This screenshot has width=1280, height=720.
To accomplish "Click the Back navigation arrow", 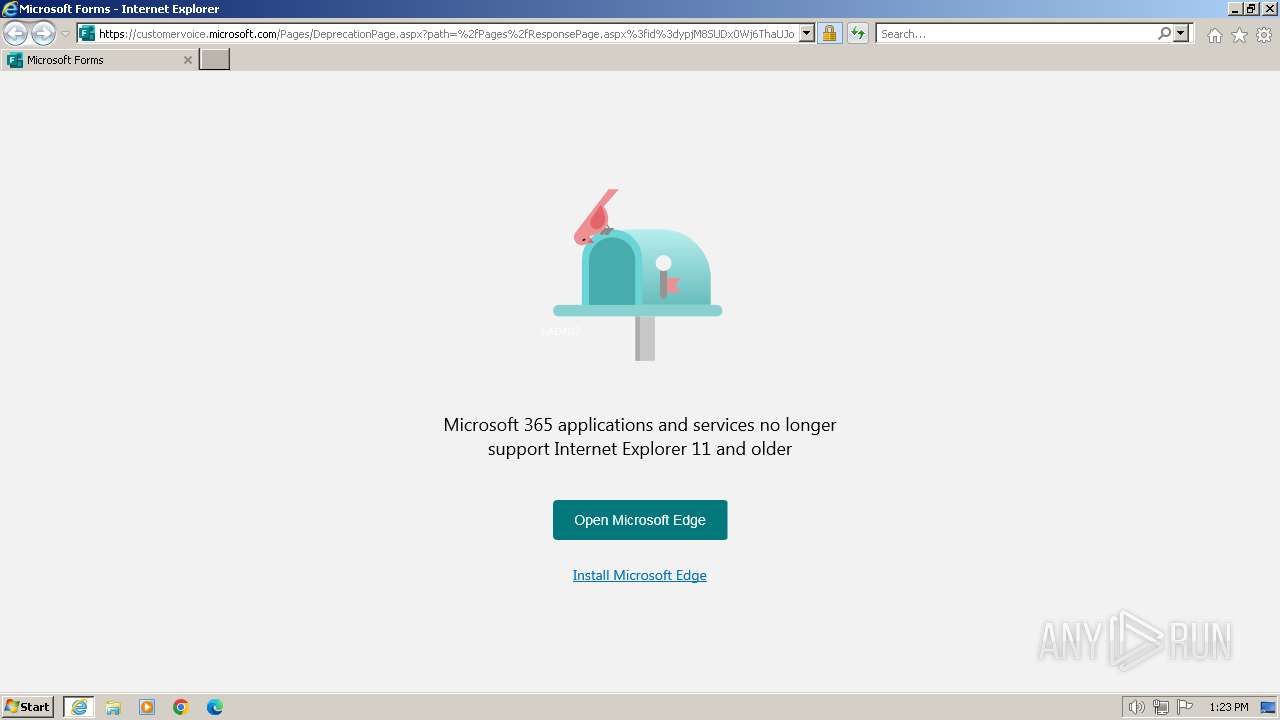I will (x=15, y=34).
